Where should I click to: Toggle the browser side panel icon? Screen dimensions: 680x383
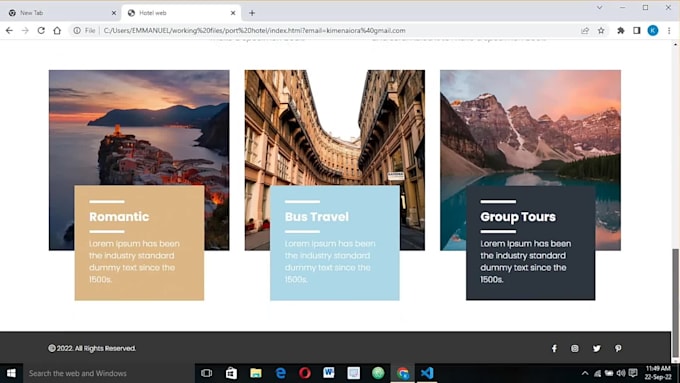(x=637, y=30)
